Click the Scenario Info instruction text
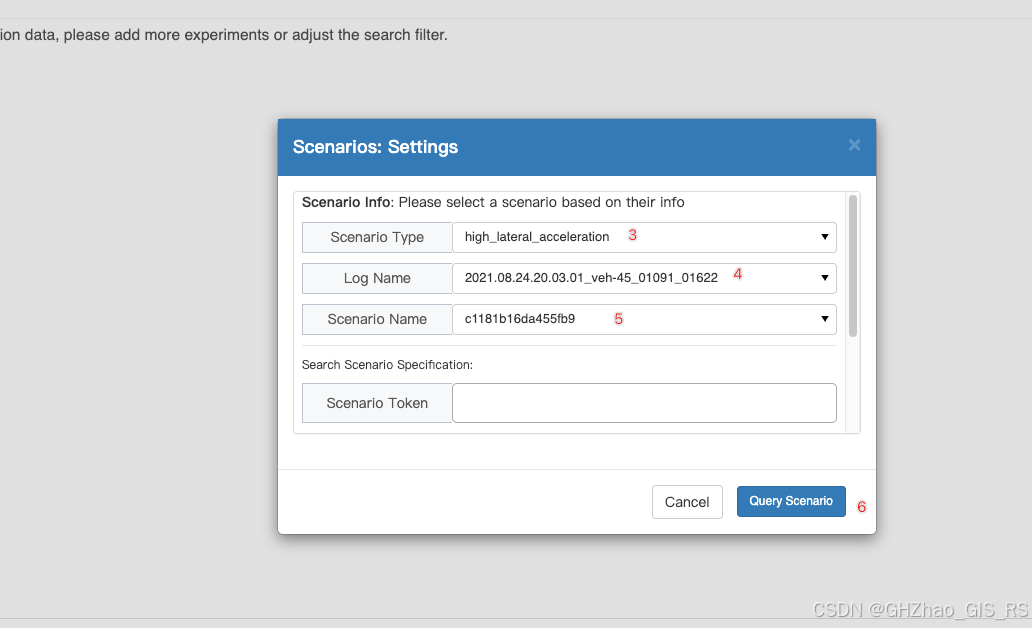The width and height of the screenshot is (1032, 628). point(493,202)
